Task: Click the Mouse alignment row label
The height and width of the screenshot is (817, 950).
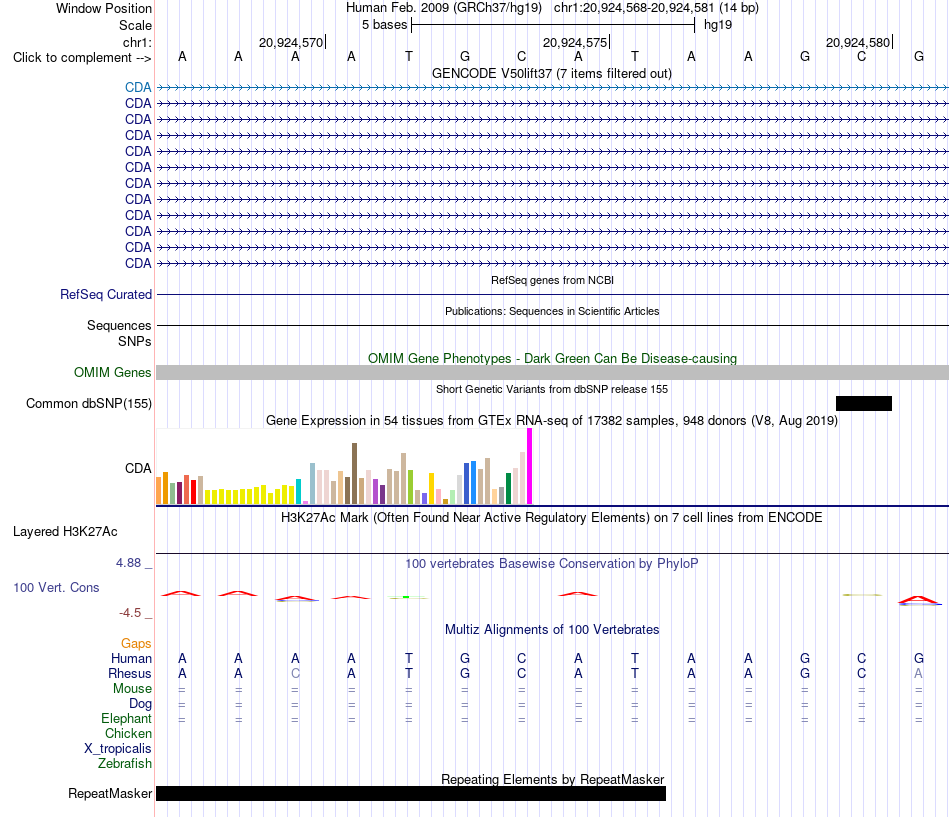Action: pos(132,689)
